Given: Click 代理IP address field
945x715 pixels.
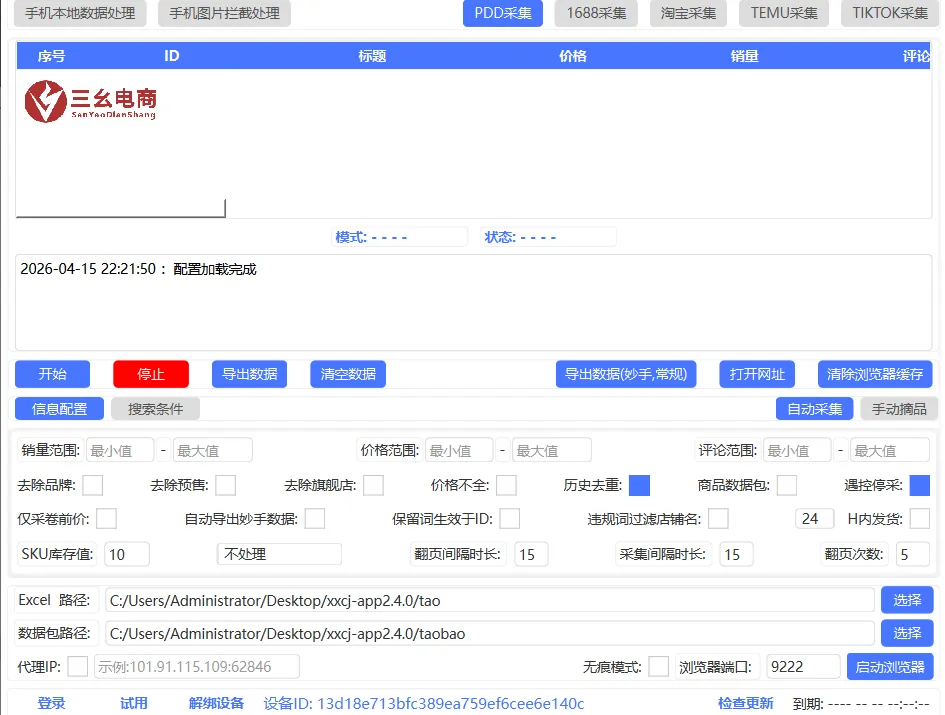Looking at the screenshot, I should coord(196,667).
